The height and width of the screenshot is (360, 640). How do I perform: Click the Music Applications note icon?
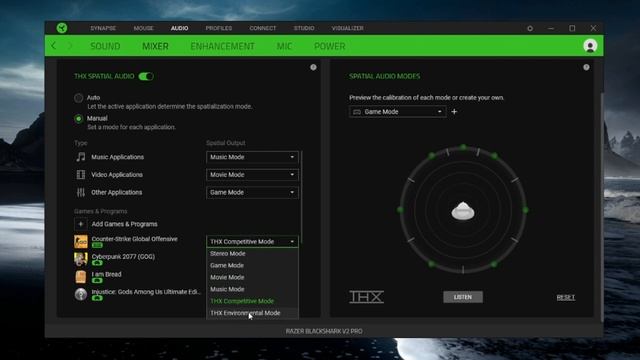80,157
